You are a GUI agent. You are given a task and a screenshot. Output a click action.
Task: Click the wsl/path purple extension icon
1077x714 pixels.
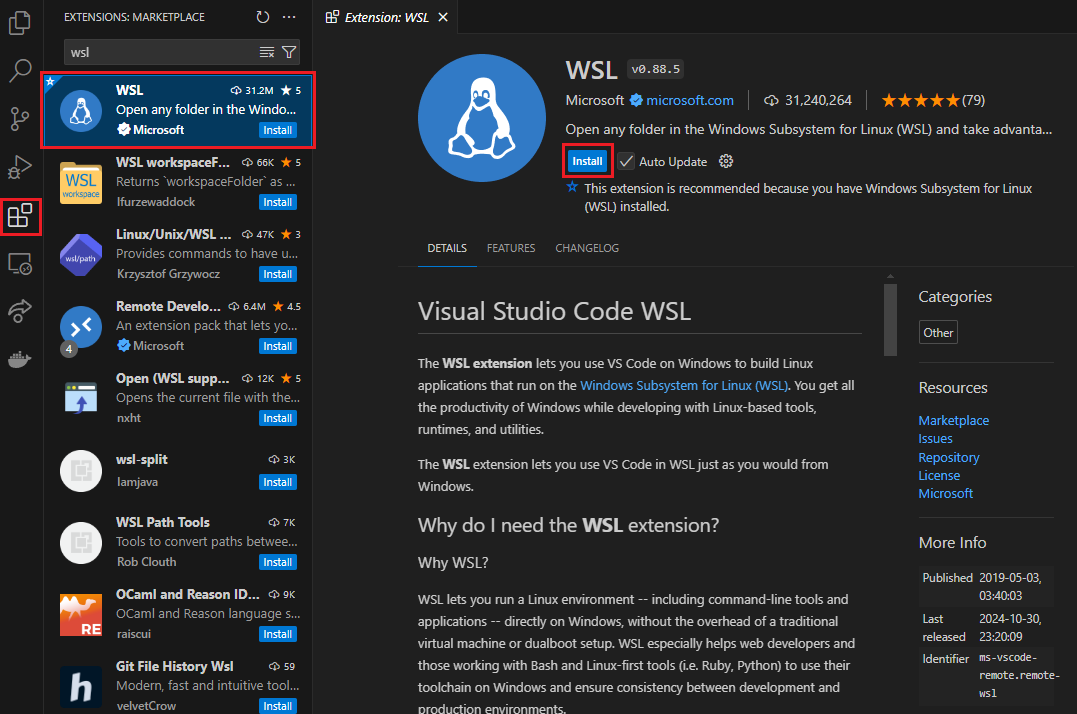81,255
